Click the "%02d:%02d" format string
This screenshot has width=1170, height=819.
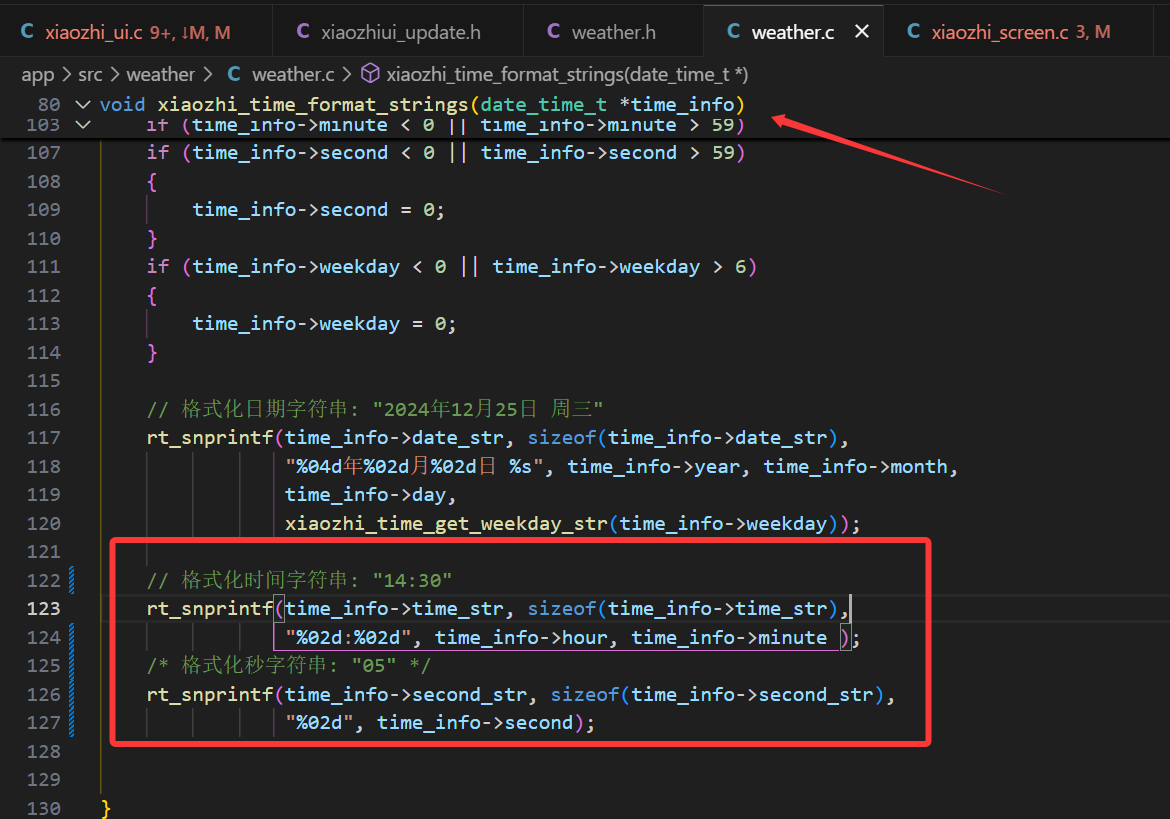pyautogui.click(x=348, y=638)
